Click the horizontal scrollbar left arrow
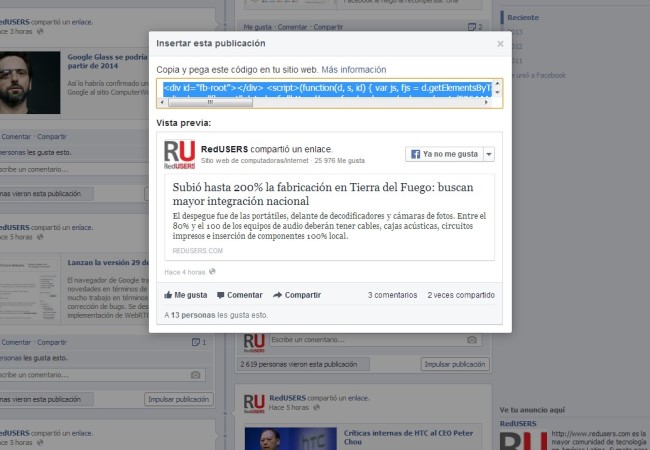The width and height of the screenshot is (650, 450). point(162,102)
